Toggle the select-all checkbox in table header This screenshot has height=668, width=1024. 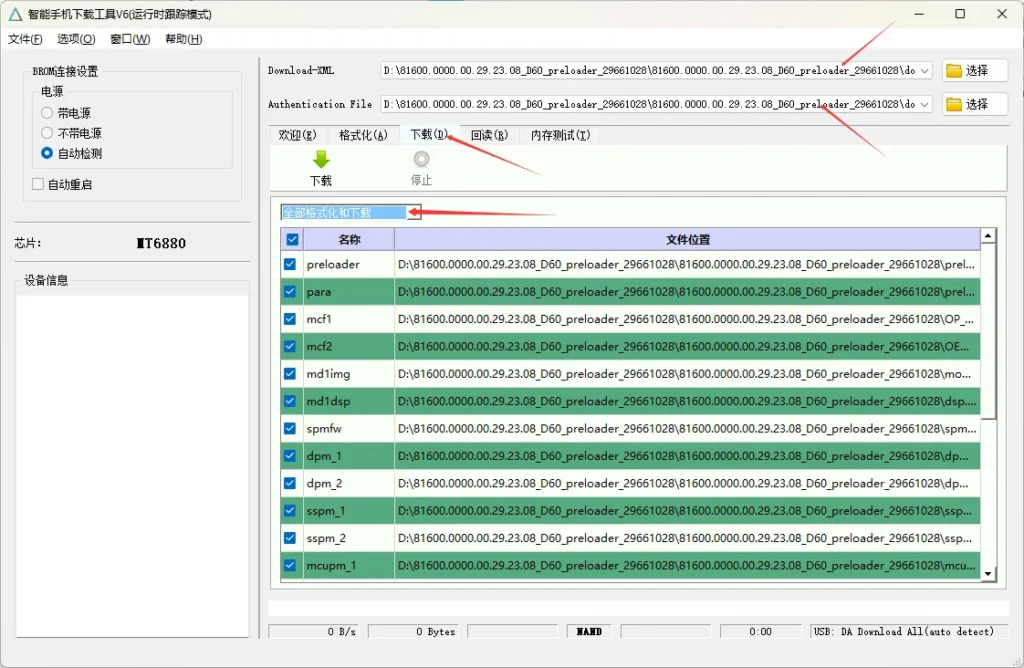(x=292, y=240)
